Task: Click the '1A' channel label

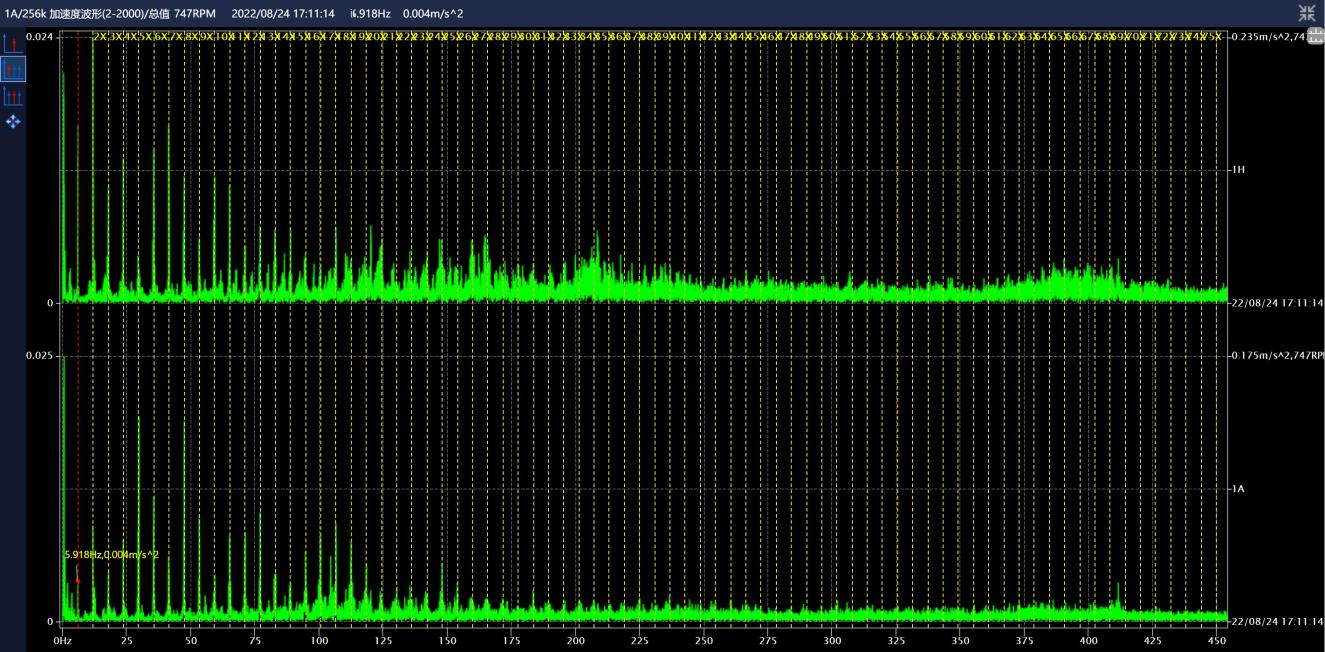Action: [x=1239, y=489]
